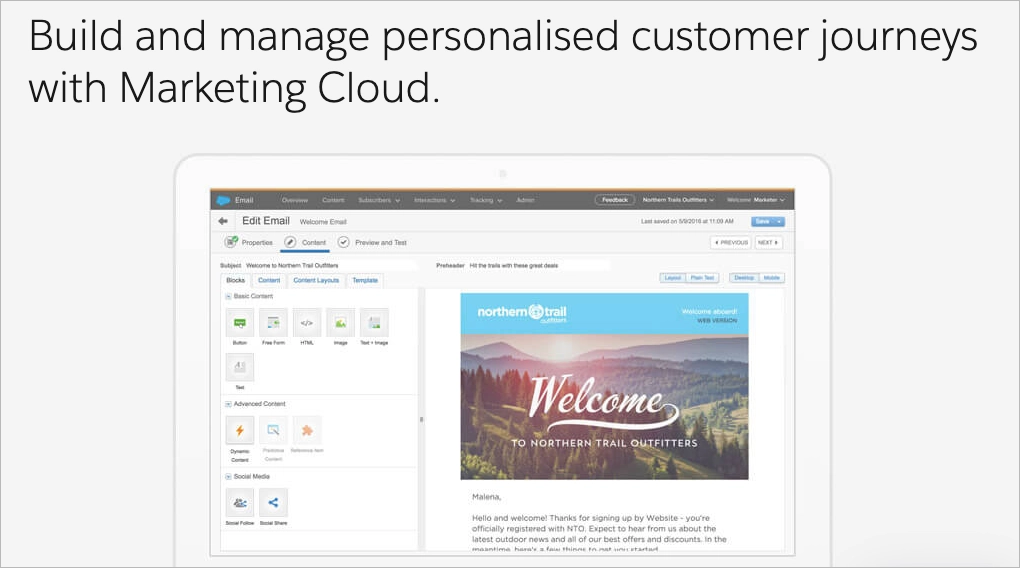Viewport: 1020px width, 568px height.
Task: Click the northern trail outfitters email logo
Action: pyautogui.click(x=522, y=313)
